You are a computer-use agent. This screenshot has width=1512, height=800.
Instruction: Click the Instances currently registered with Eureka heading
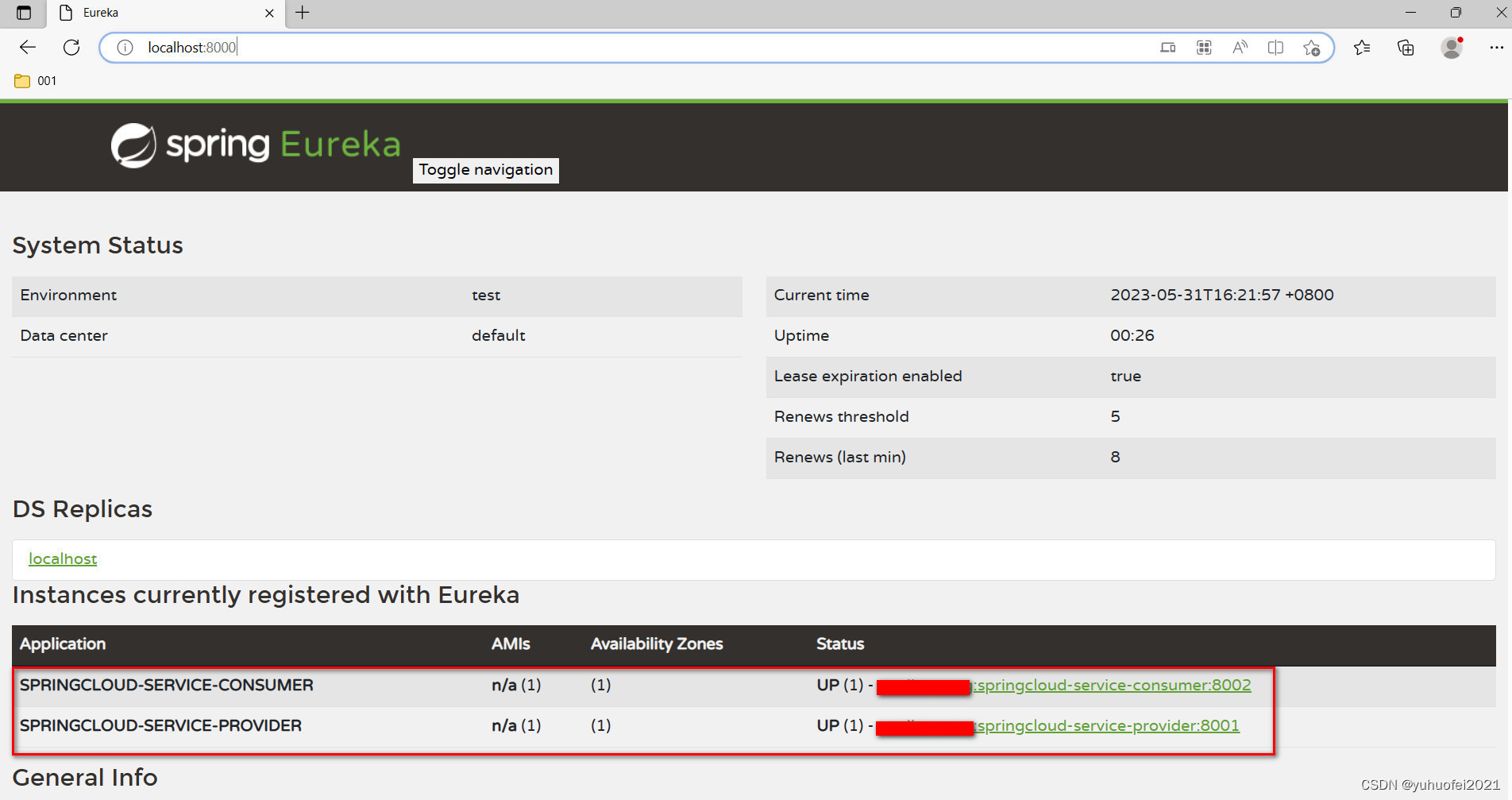point(266,594)
